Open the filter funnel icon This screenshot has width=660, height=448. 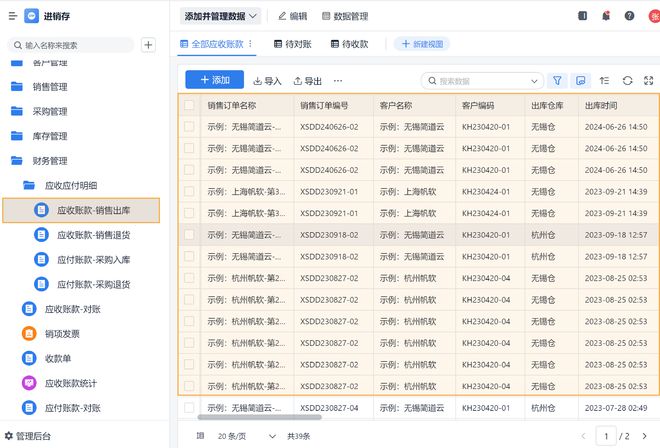tap(557, 80)
